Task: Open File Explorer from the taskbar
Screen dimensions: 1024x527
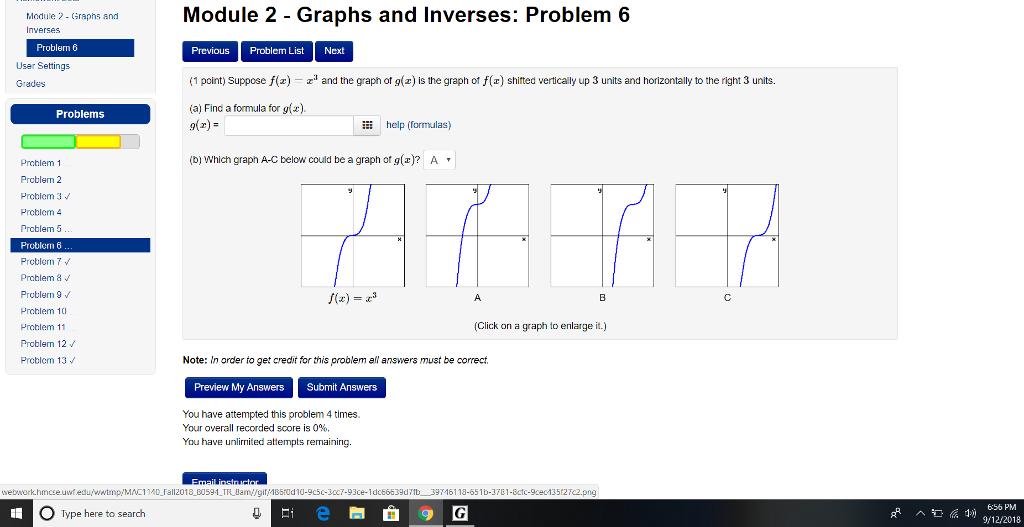Action: (357, 513)
